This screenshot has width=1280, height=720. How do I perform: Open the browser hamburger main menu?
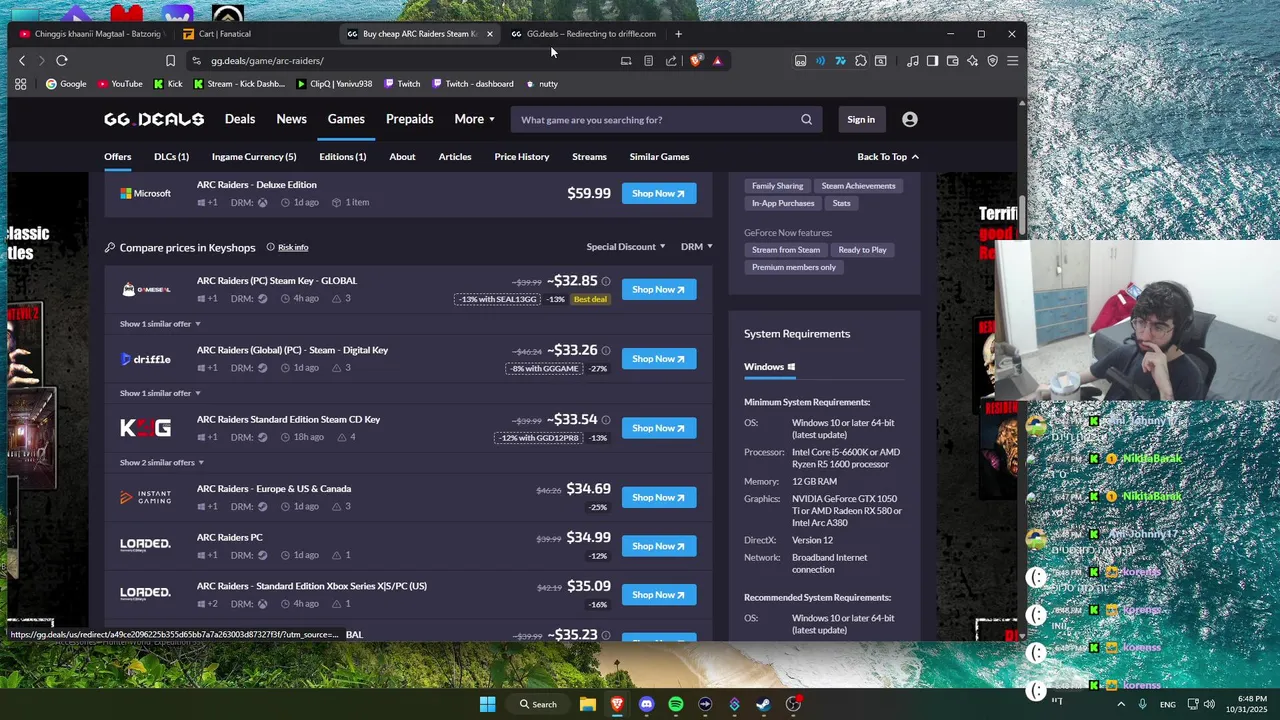click(1012, 60)
